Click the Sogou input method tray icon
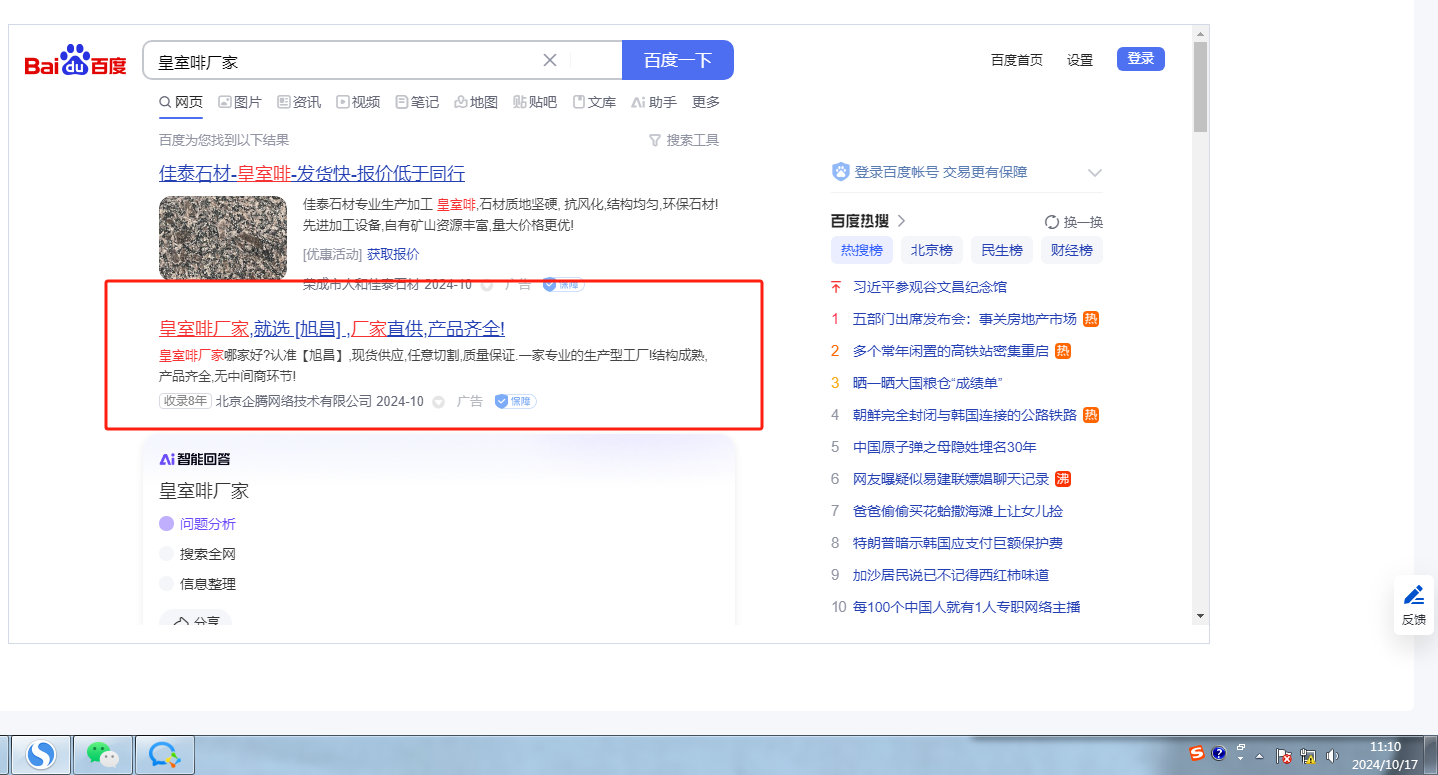The width and height of the screenshot is (1438, 775). [x=1197, y=753]
